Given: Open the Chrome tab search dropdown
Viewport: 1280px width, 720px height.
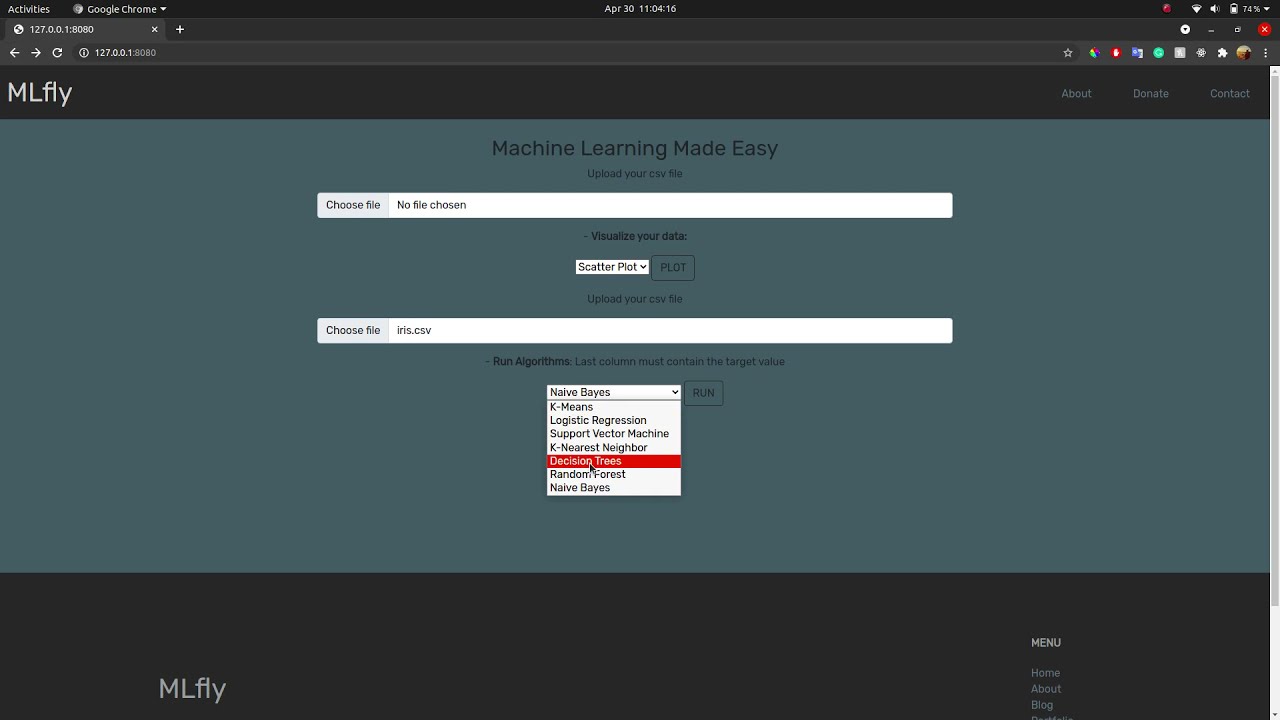Looking at the screenshot, I should point(1185,29).
